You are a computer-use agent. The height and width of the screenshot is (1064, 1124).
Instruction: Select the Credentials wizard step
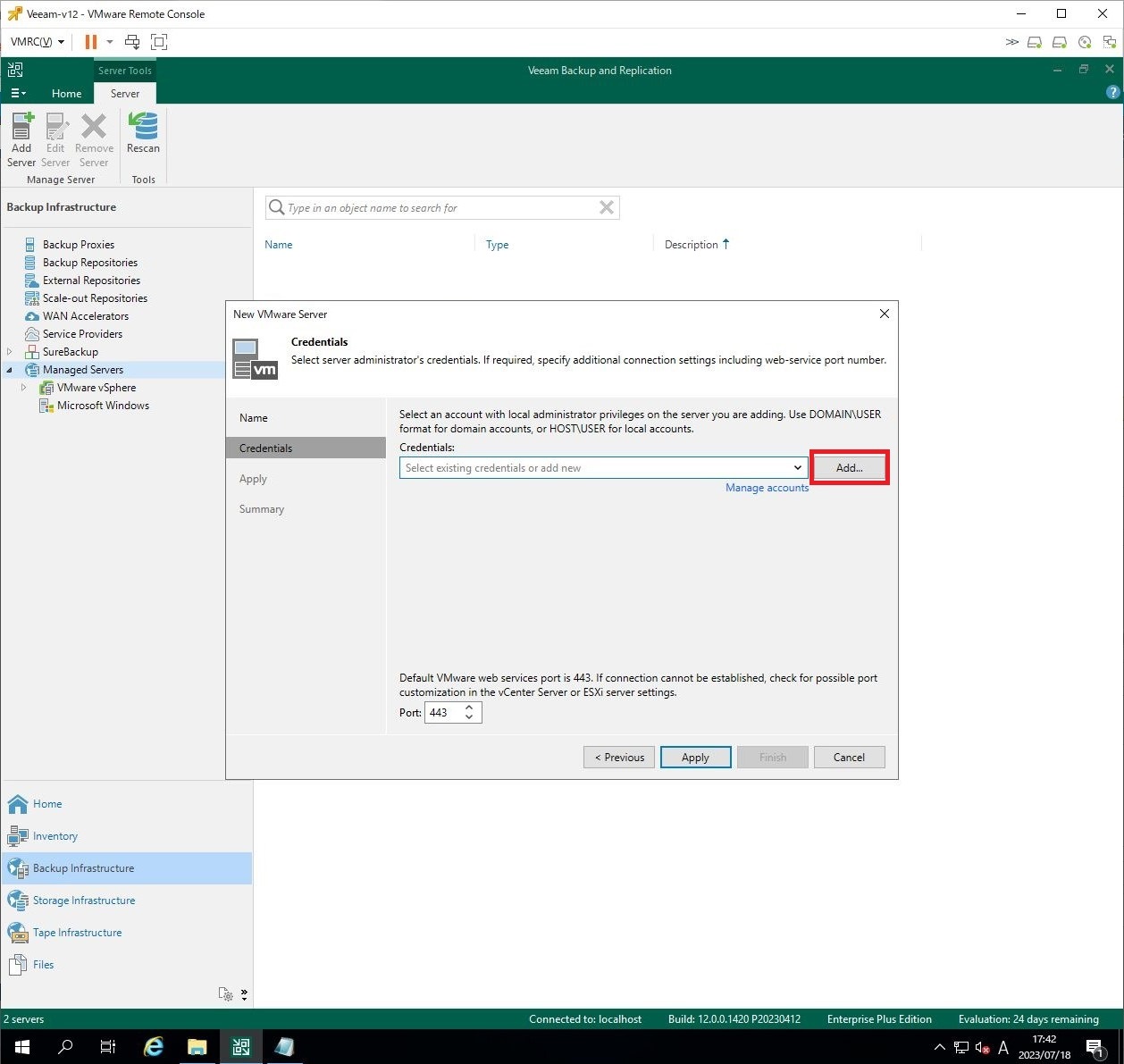click(306, 448)
